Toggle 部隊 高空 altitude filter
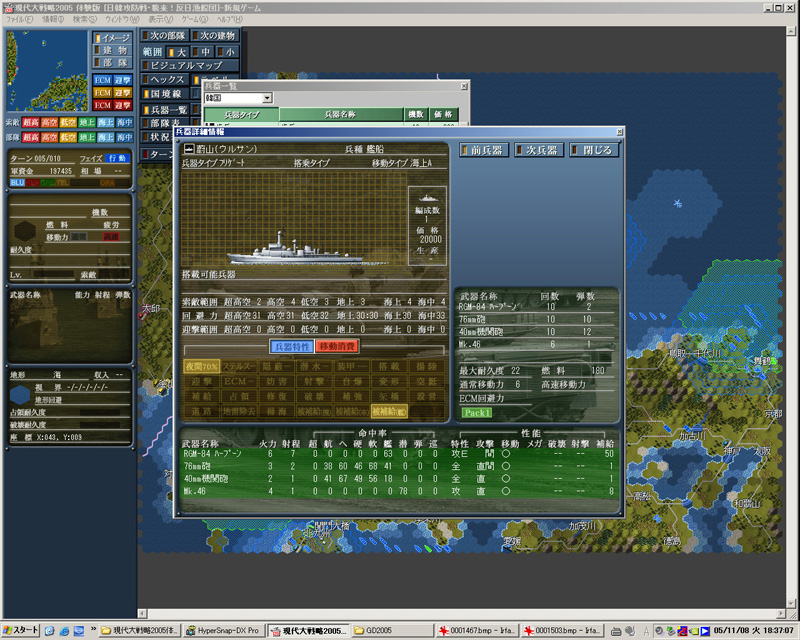The width and height of the screenshot is (800, 640). (x=49, y=137)
